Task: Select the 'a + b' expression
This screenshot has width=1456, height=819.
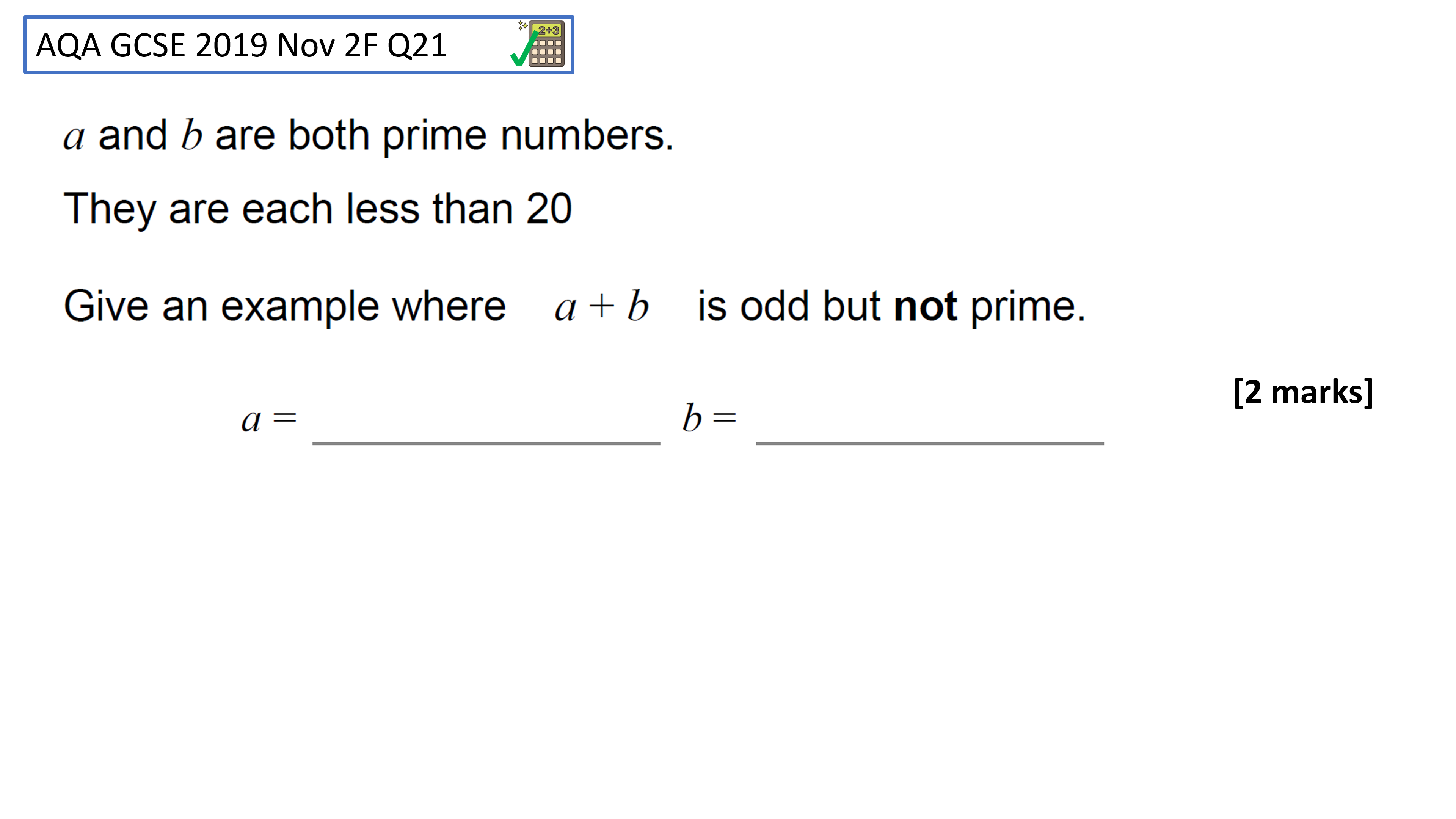Action: point(601,306)
